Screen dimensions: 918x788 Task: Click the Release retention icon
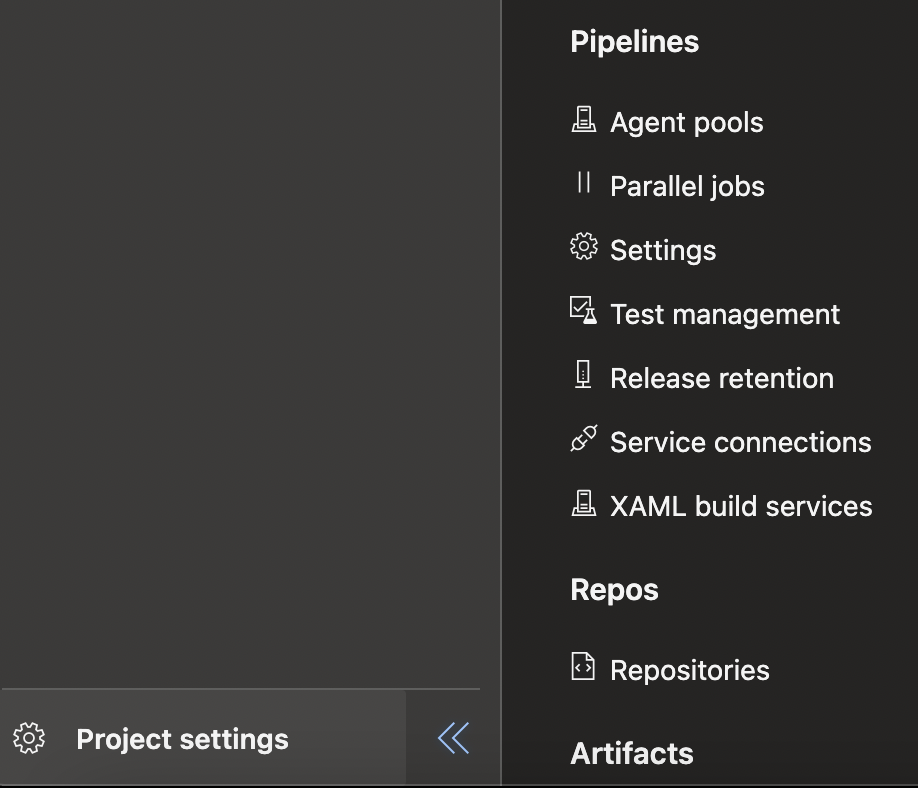pyautogui.click(x=583, y=376)
